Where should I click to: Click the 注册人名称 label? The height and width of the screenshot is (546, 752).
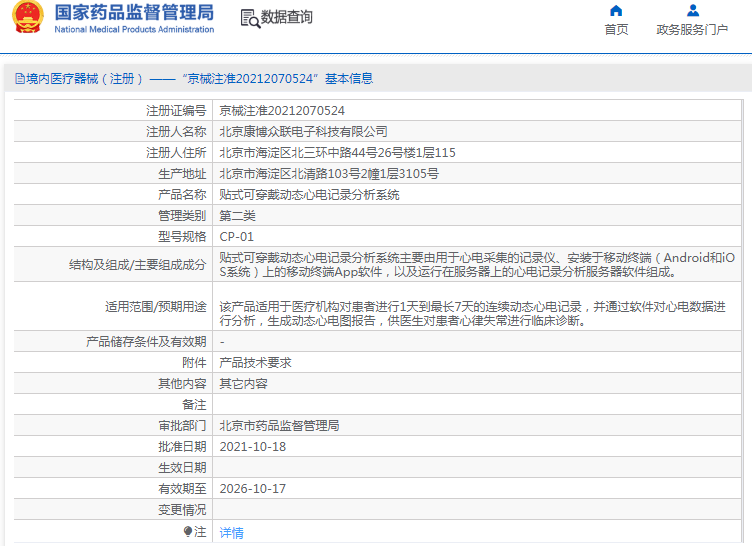(176, 131)
